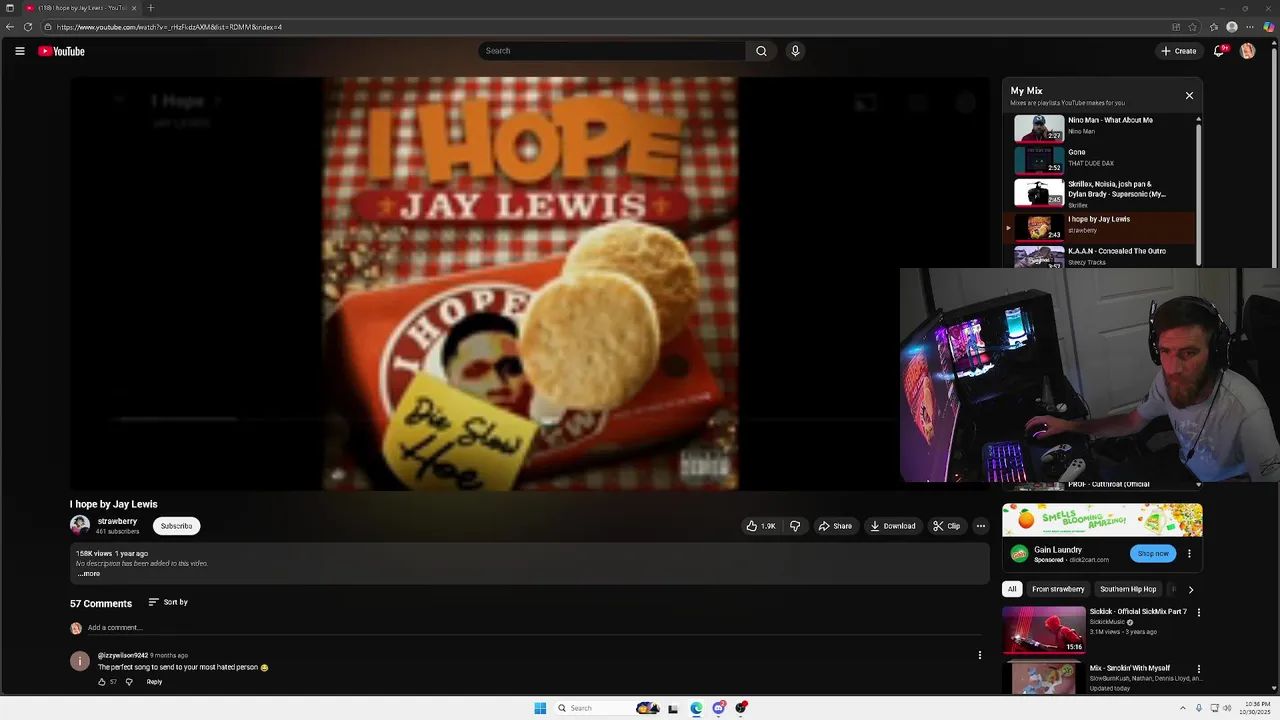Screen dimensions: 1280x720
Task: Open the Gain Laundry ad options menu
Action: point(1189,553)
